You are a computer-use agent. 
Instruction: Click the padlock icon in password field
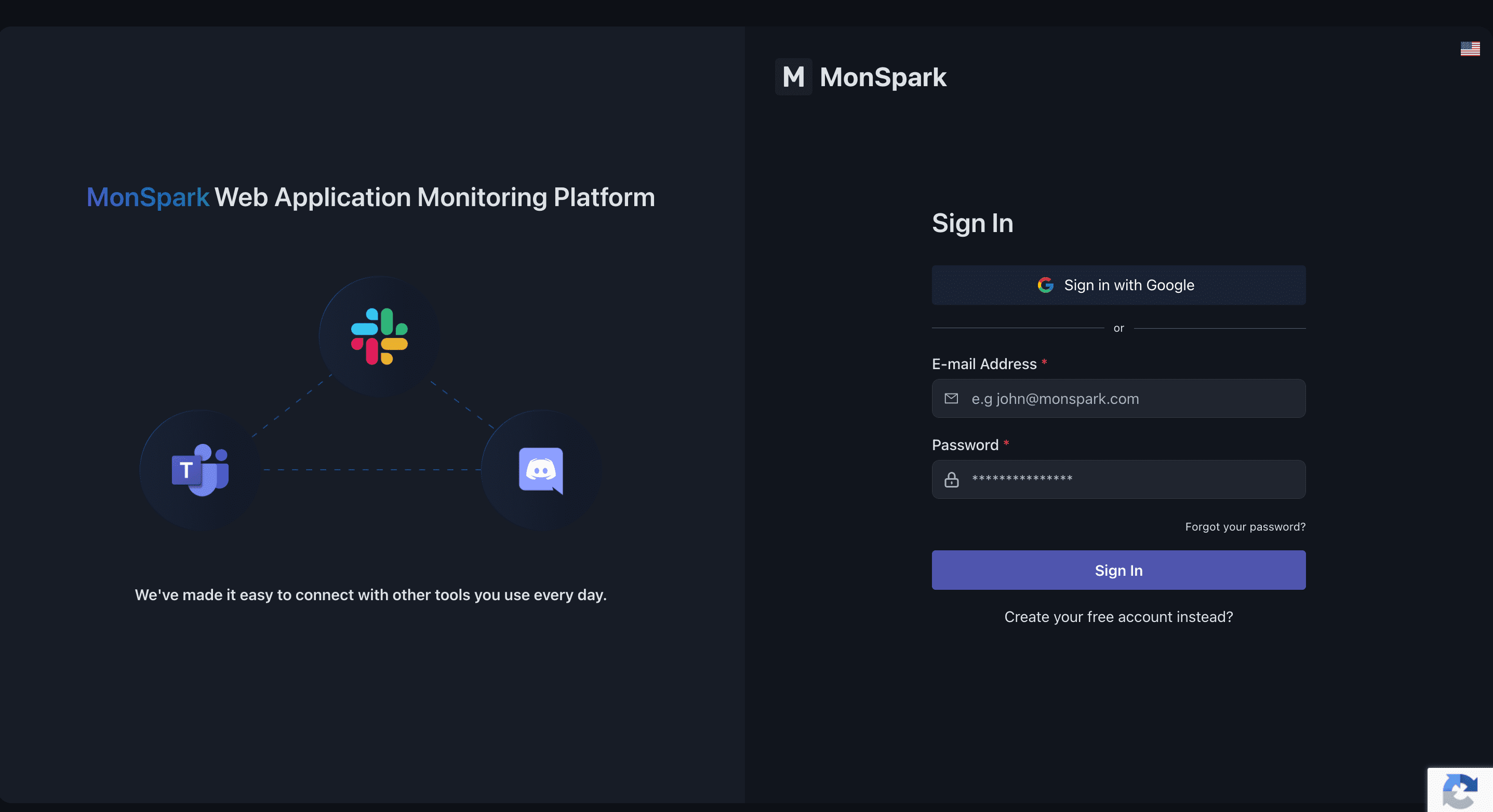(951, 480)
